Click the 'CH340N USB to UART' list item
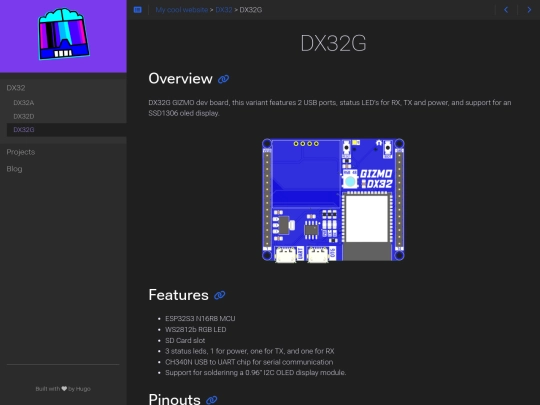 (249, 362)
